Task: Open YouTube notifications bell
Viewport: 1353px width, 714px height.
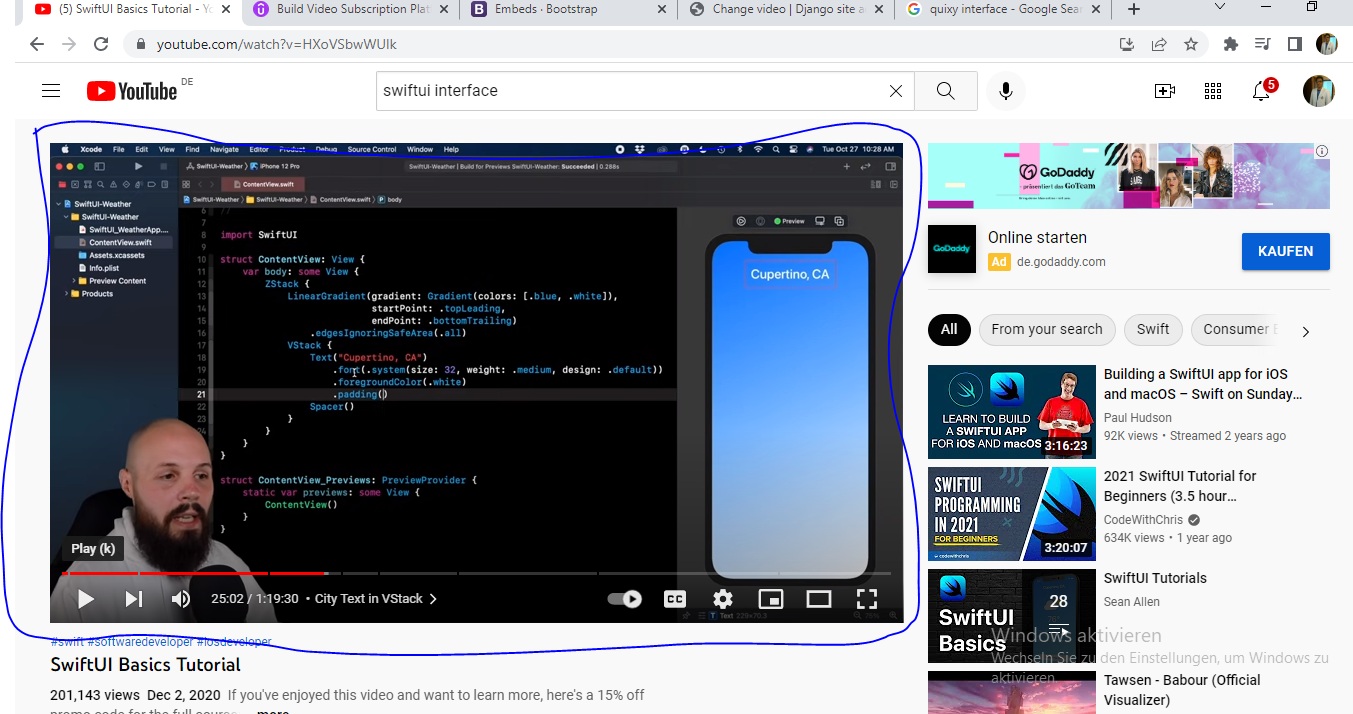Action: click(x=1262, y=91)
